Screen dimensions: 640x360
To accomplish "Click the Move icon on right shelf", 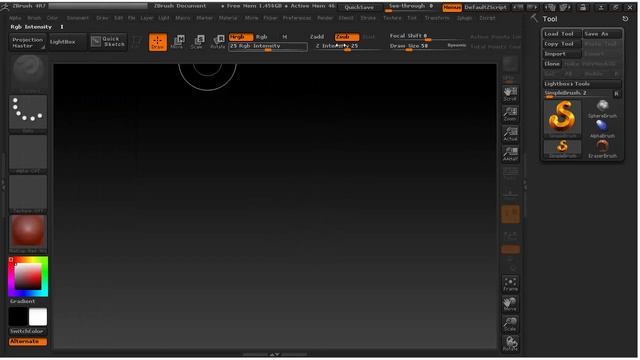I will coord(510,304).
